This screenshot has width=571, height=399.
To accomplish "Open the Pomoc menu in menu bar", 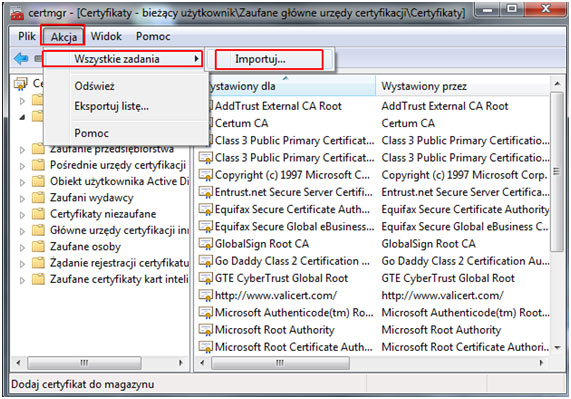I will pyautogui.click(x=153, y=36).
